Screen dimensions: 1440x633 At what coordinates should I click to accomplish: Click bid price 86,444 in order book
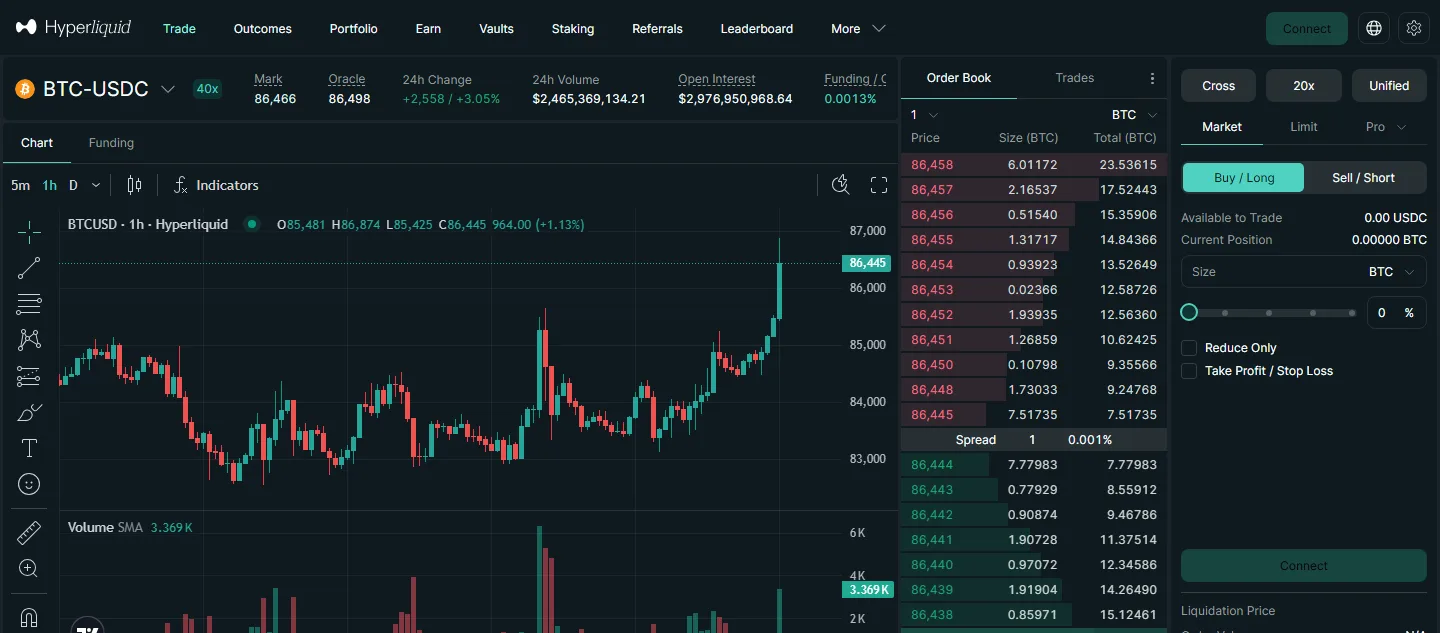click(x=932, y=465)
